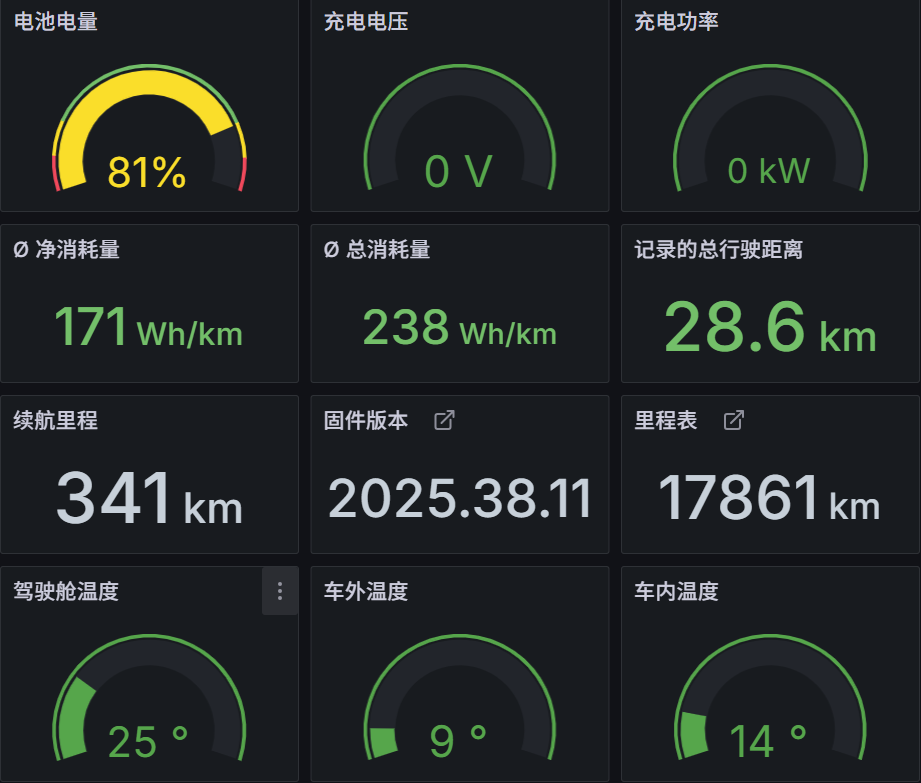Select the 0 kW charging power reading
Viewport: 921px width, 783px height.
pos(768,172)
